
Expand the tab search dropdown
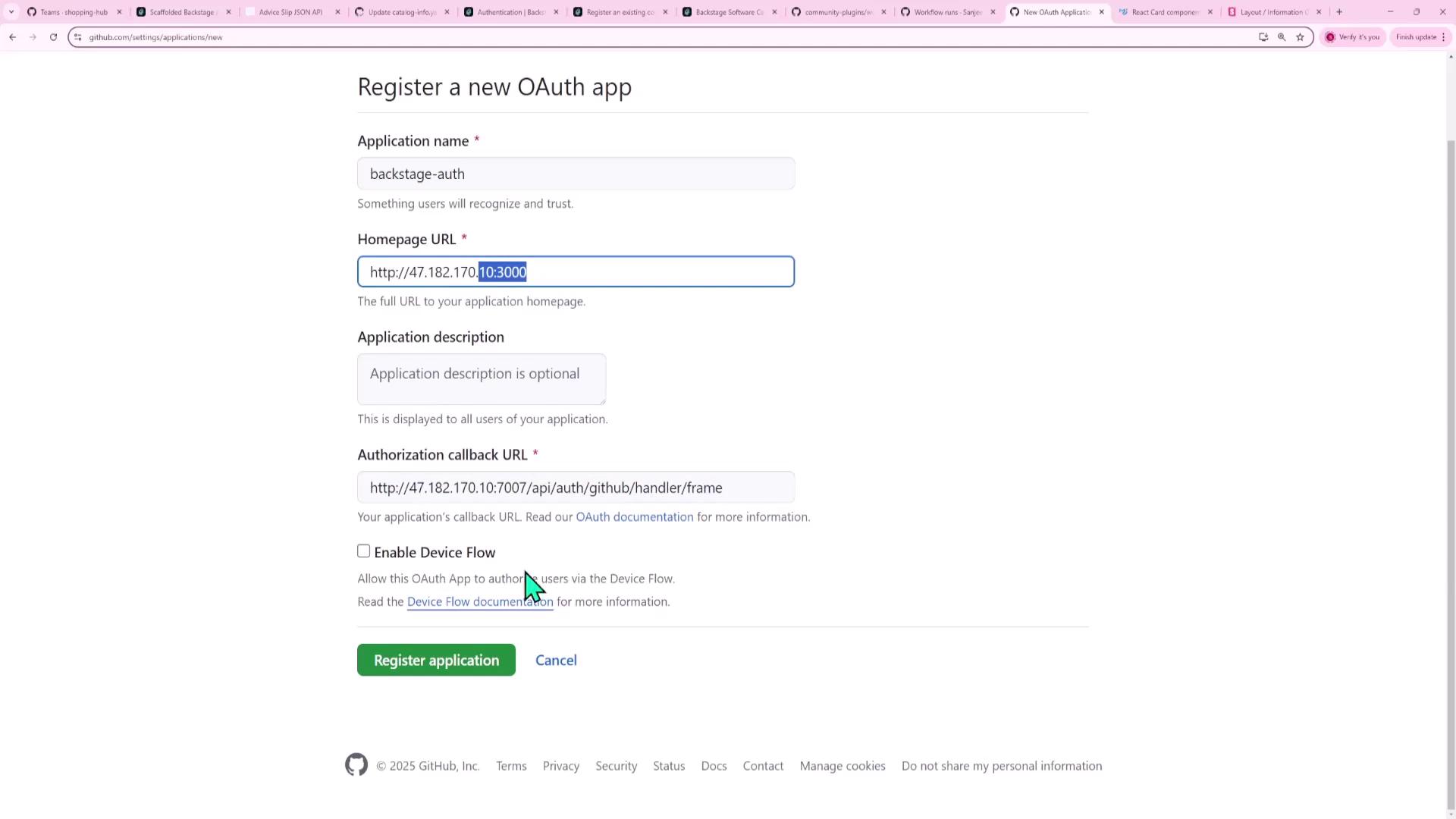click(11, 12)
